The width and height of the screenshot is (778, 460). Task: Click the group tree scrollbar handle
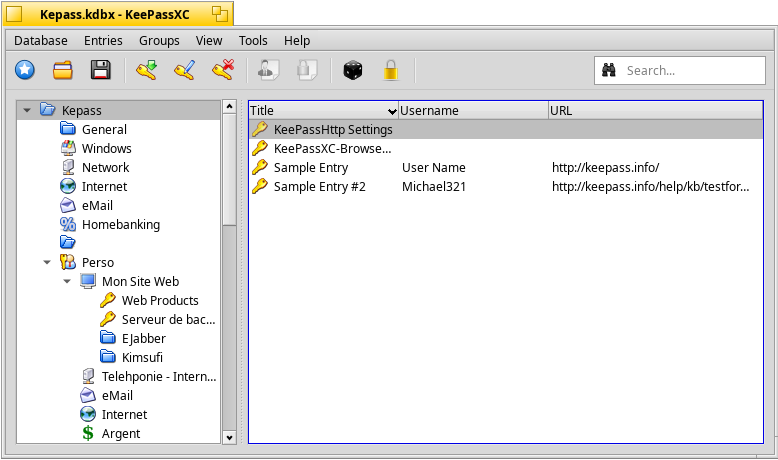point(229,170)
